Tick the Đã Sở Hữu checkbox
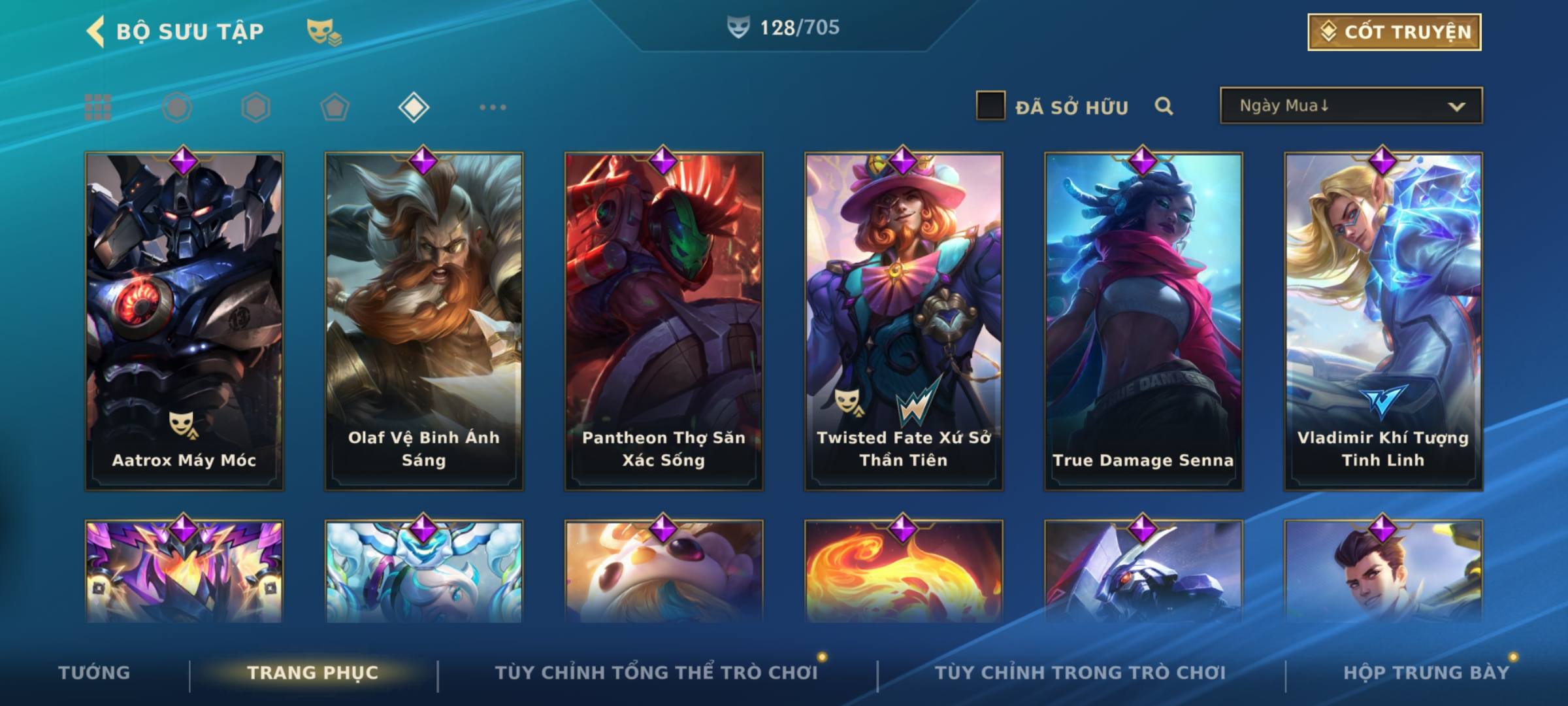 click(990, 106)
